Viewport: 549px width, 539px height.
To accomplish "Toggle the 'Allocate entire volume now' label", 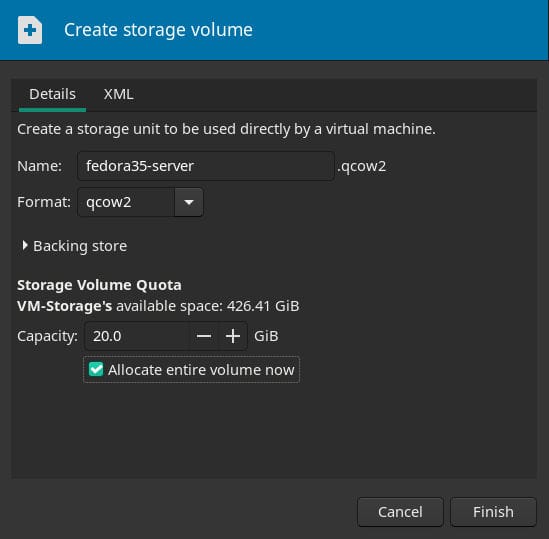I will click(201, 370).
